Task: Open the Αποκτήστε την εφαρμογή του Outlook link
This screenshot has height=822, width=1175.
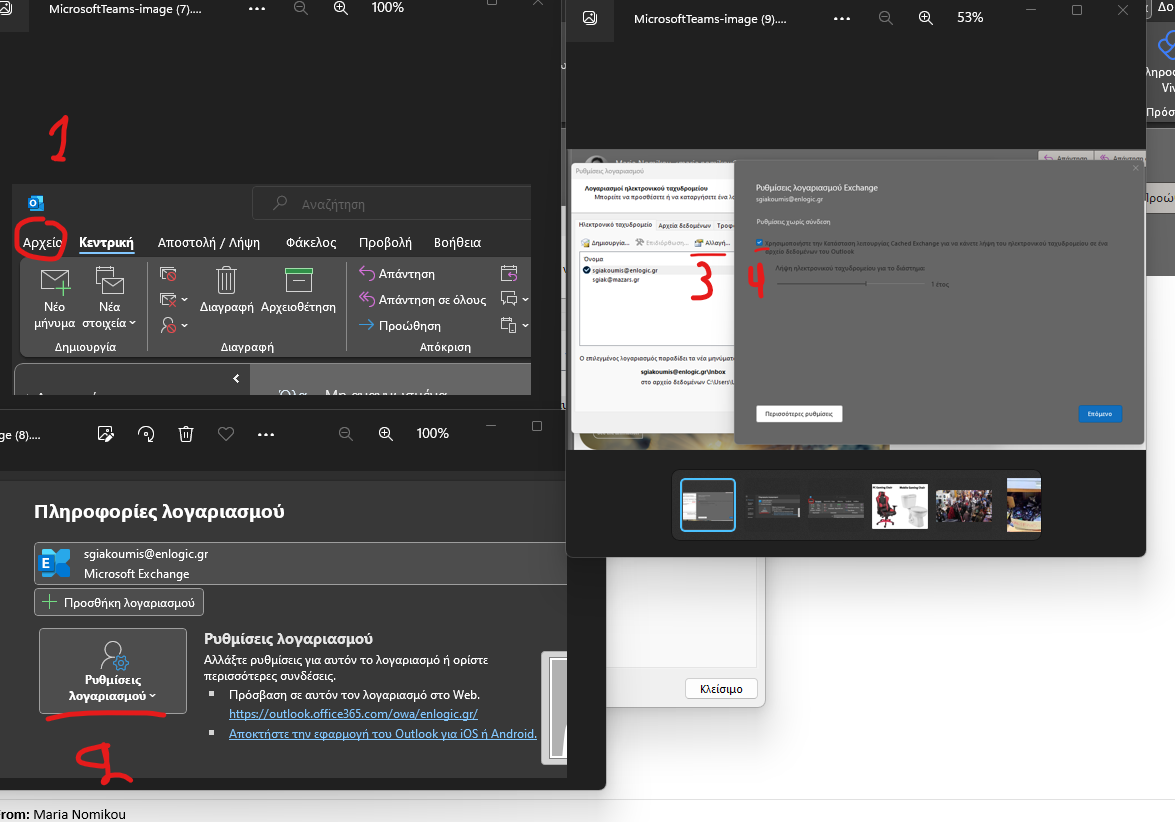Action: tap(383, 734)
